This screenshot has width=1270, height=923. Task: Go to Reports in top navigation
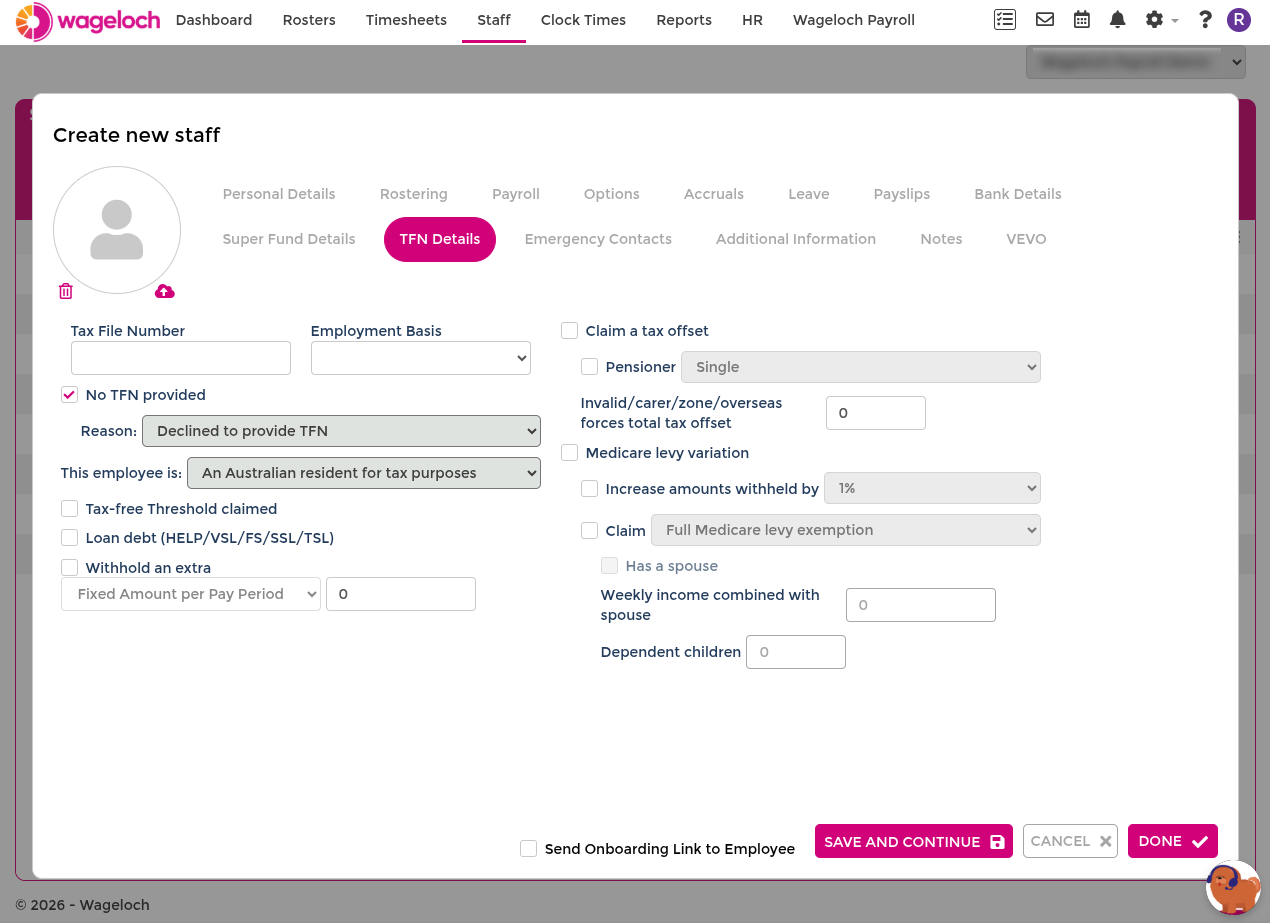tap(684, 20)
